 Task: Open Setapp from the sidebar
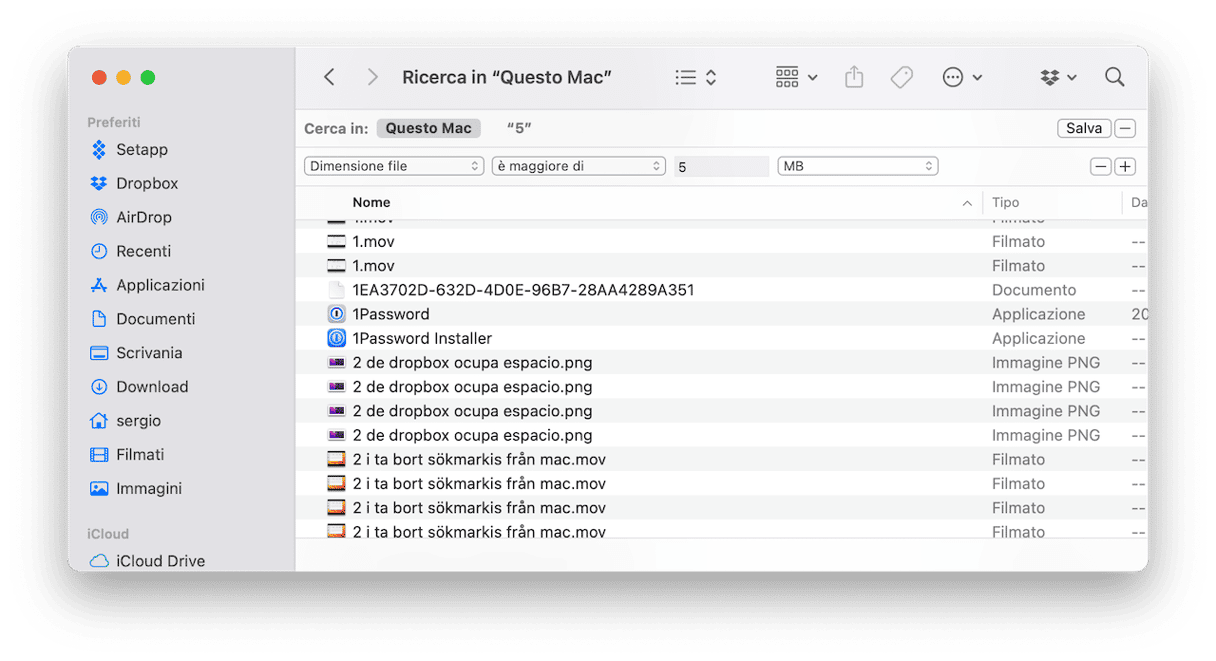tap(141, 150)
